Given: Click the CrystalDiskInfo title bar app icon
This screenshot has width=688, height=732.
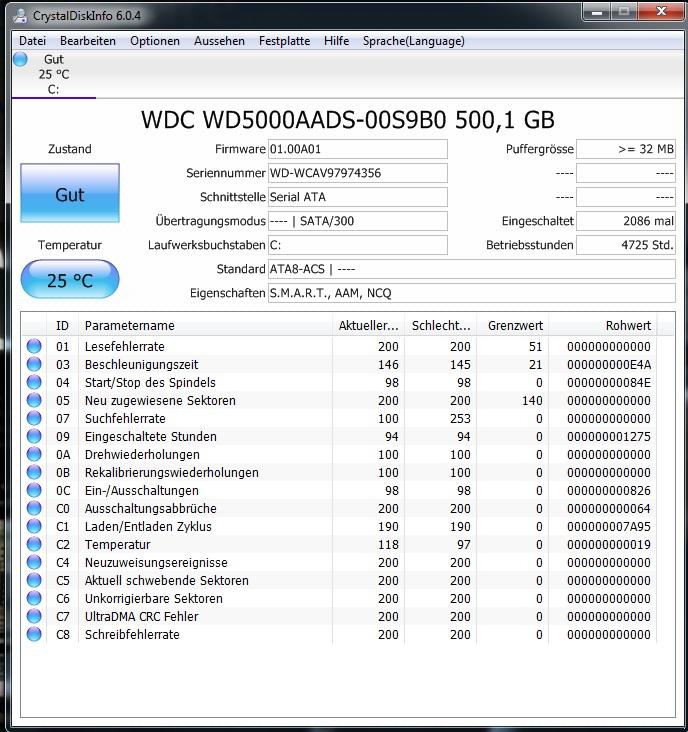Looking at the screenshot, I should [20, 15].
